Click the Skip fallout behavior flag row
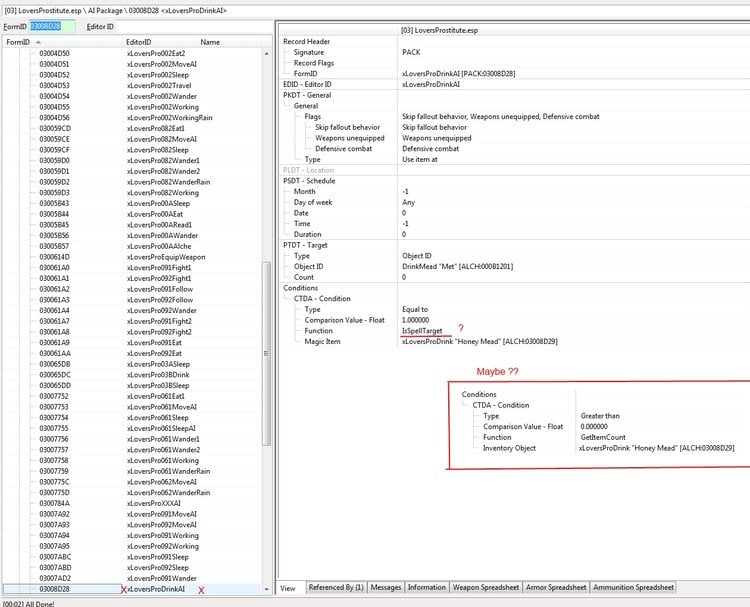The image size is (750, 607). (347, 127)
